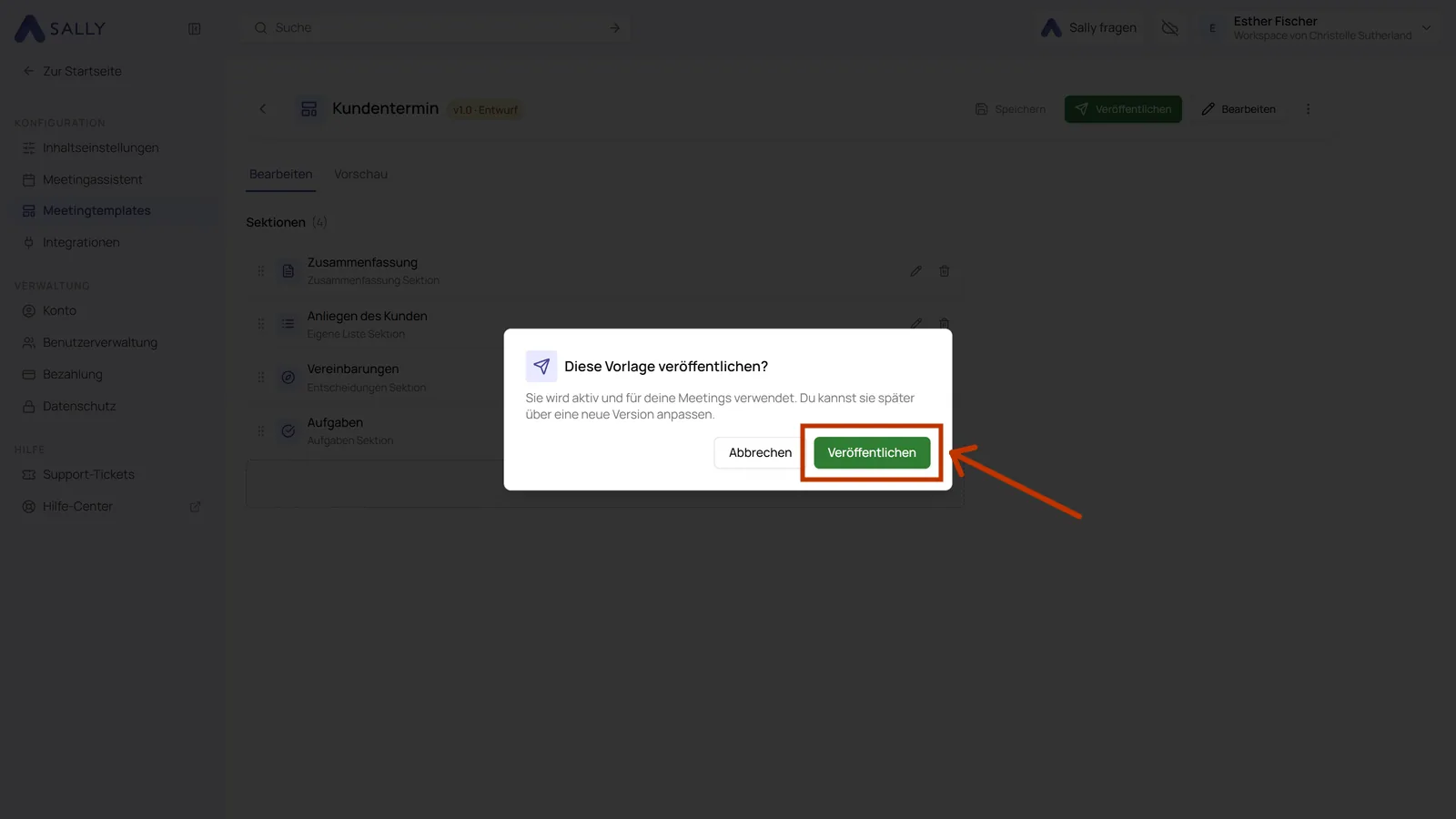Viewport: 1456px width, 819px height.
Task: Click the Bearbeiten button with pencil icon
Action: click(1239, 109)
